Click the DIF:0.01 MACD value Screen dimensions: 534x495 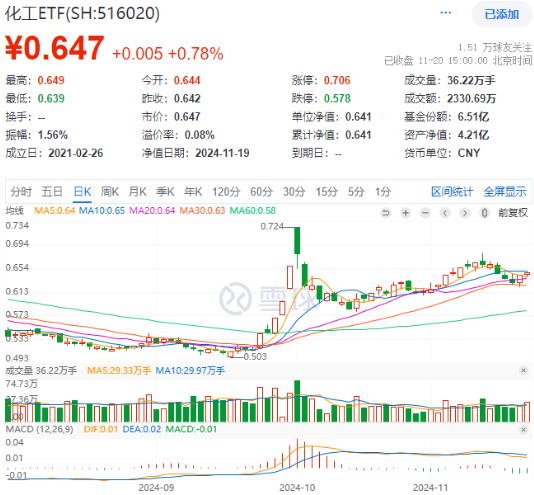click(x=101, y=429)
